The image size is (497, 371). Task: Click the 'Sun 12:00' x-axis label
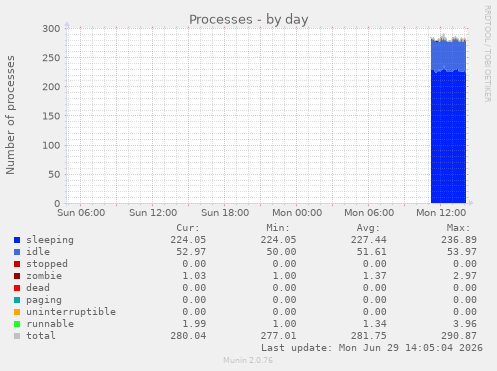(x=153, y=213)
